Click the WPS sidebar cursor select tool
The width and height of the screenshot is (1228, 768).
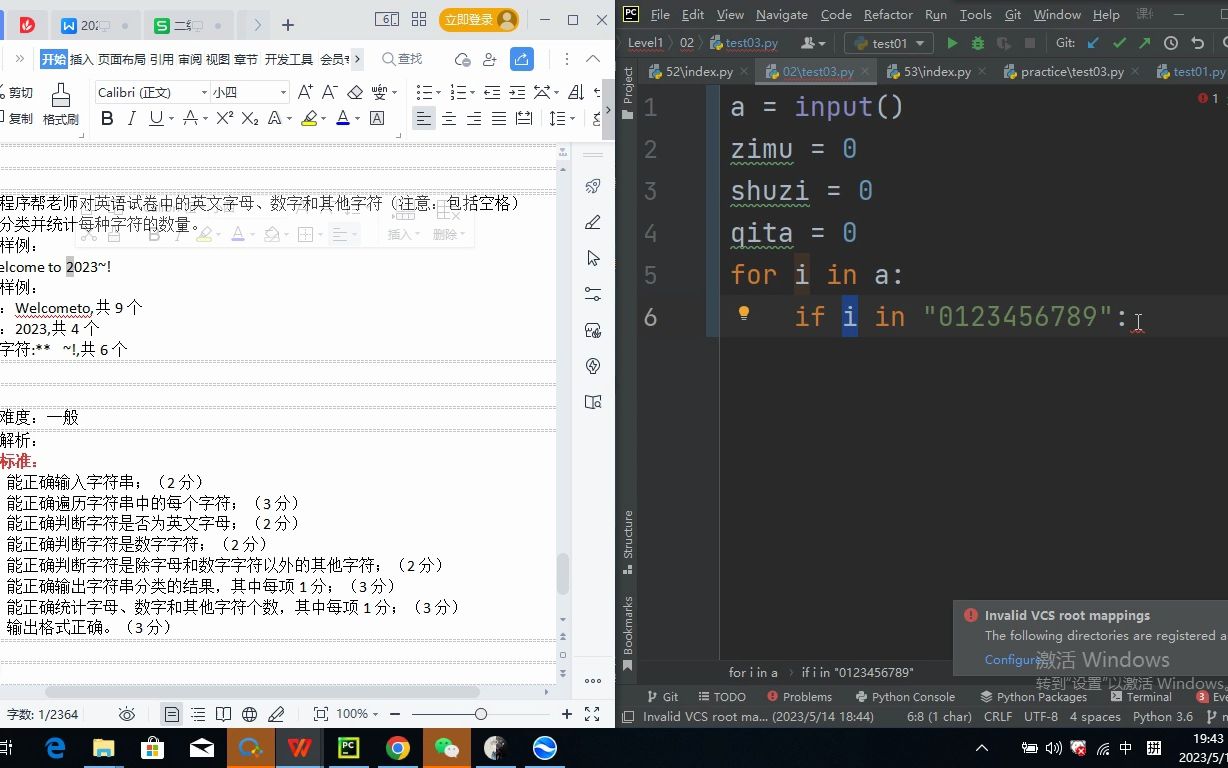[593, 258]
